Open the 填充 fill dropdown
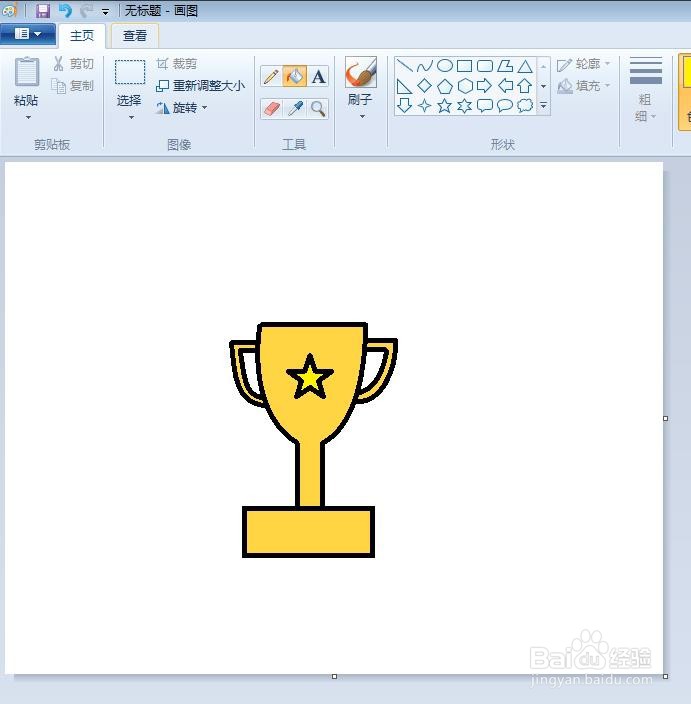This screenshot has width=691, height=704. [584, 85]
